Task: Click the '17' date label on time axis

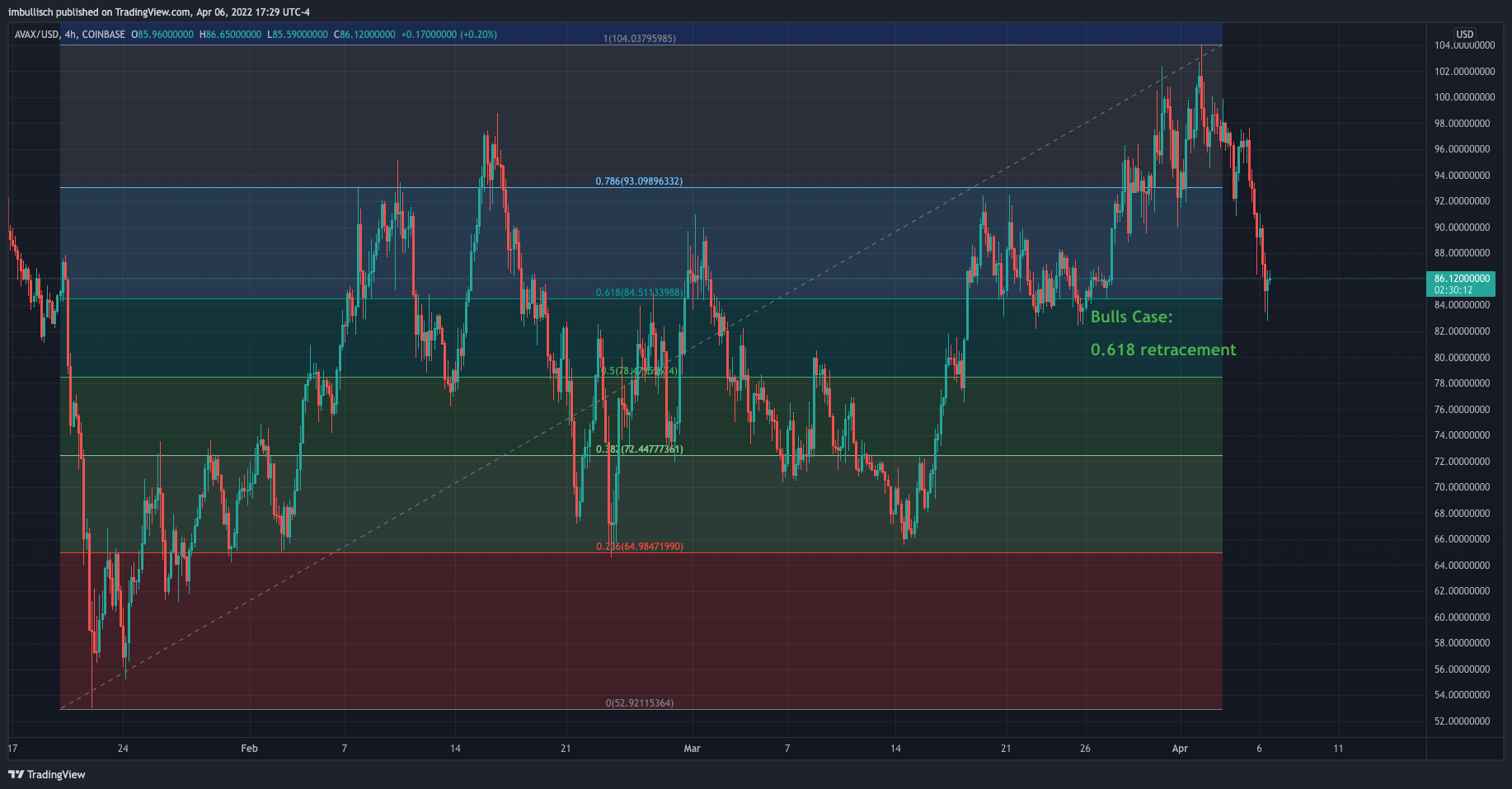Action: (x=12, y=749)
